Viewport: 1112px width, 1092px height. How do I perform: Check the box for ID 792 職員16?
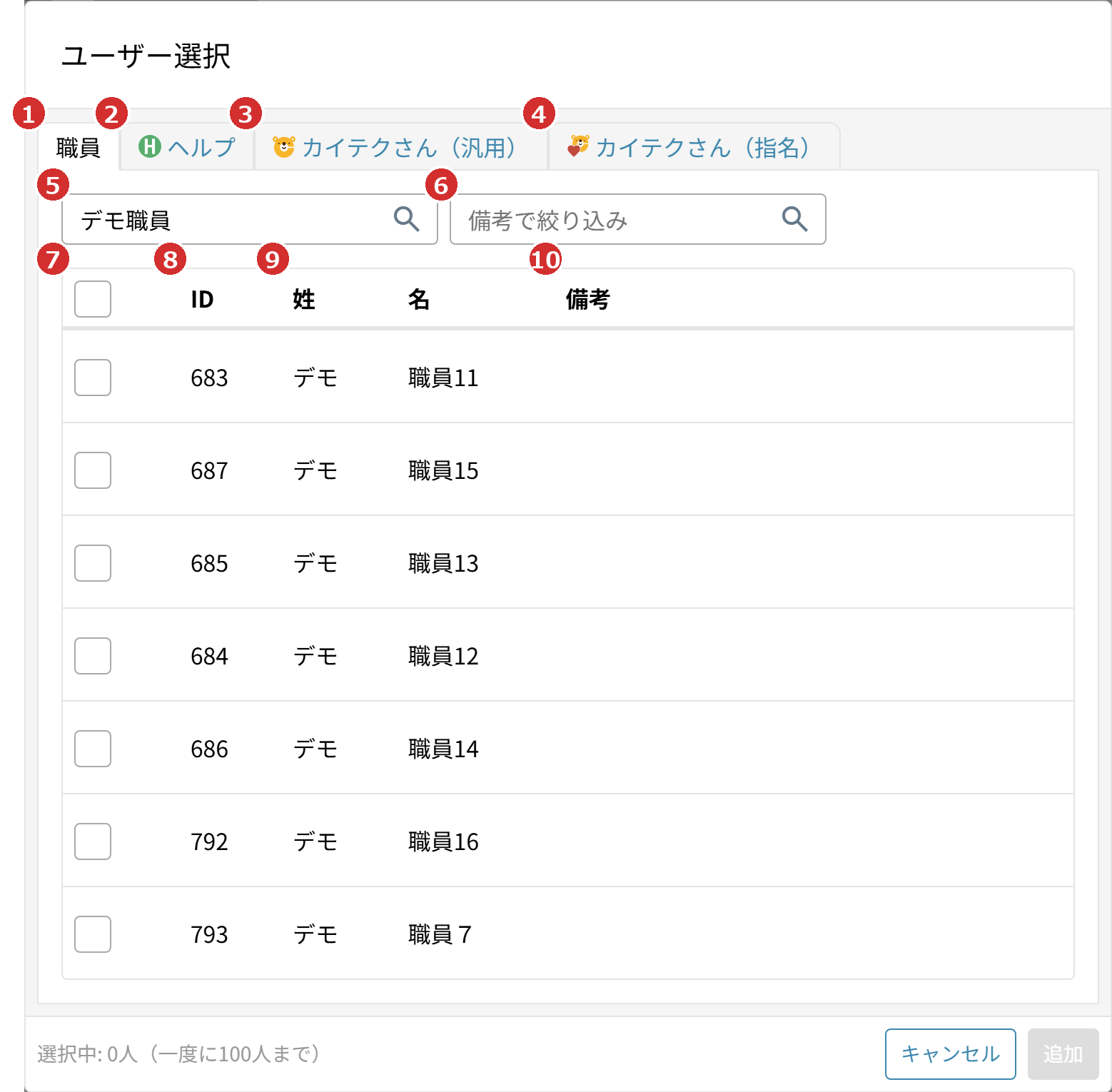[x=93, y=841]
